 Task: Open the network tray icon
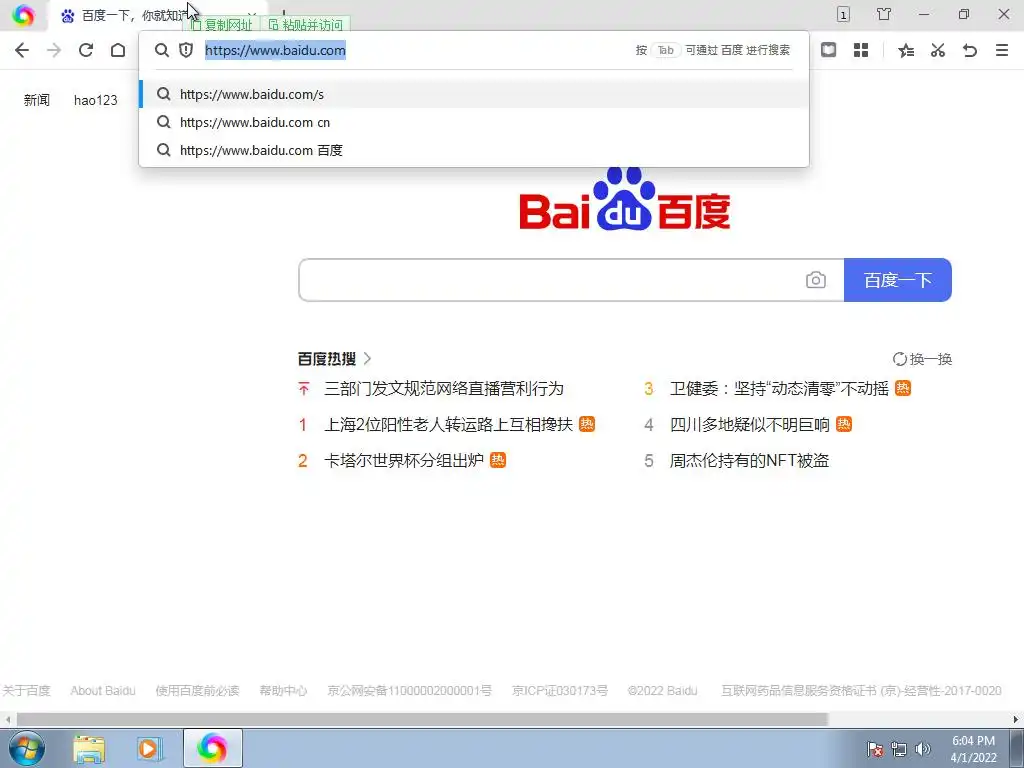point(899,749)
